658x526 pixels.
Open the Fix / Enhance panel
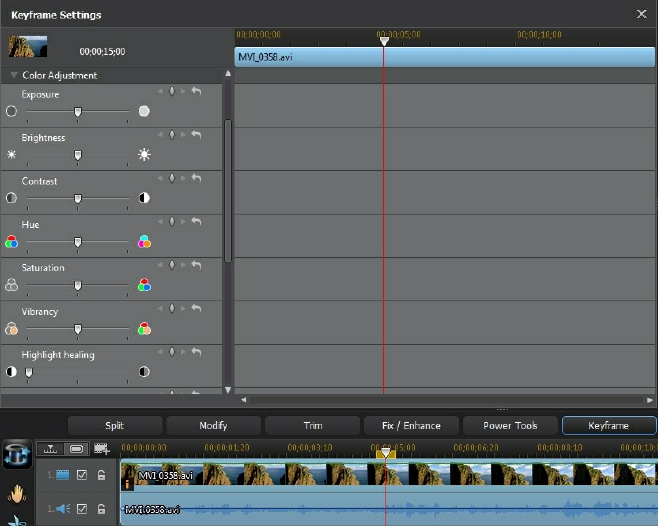[411, 425]
